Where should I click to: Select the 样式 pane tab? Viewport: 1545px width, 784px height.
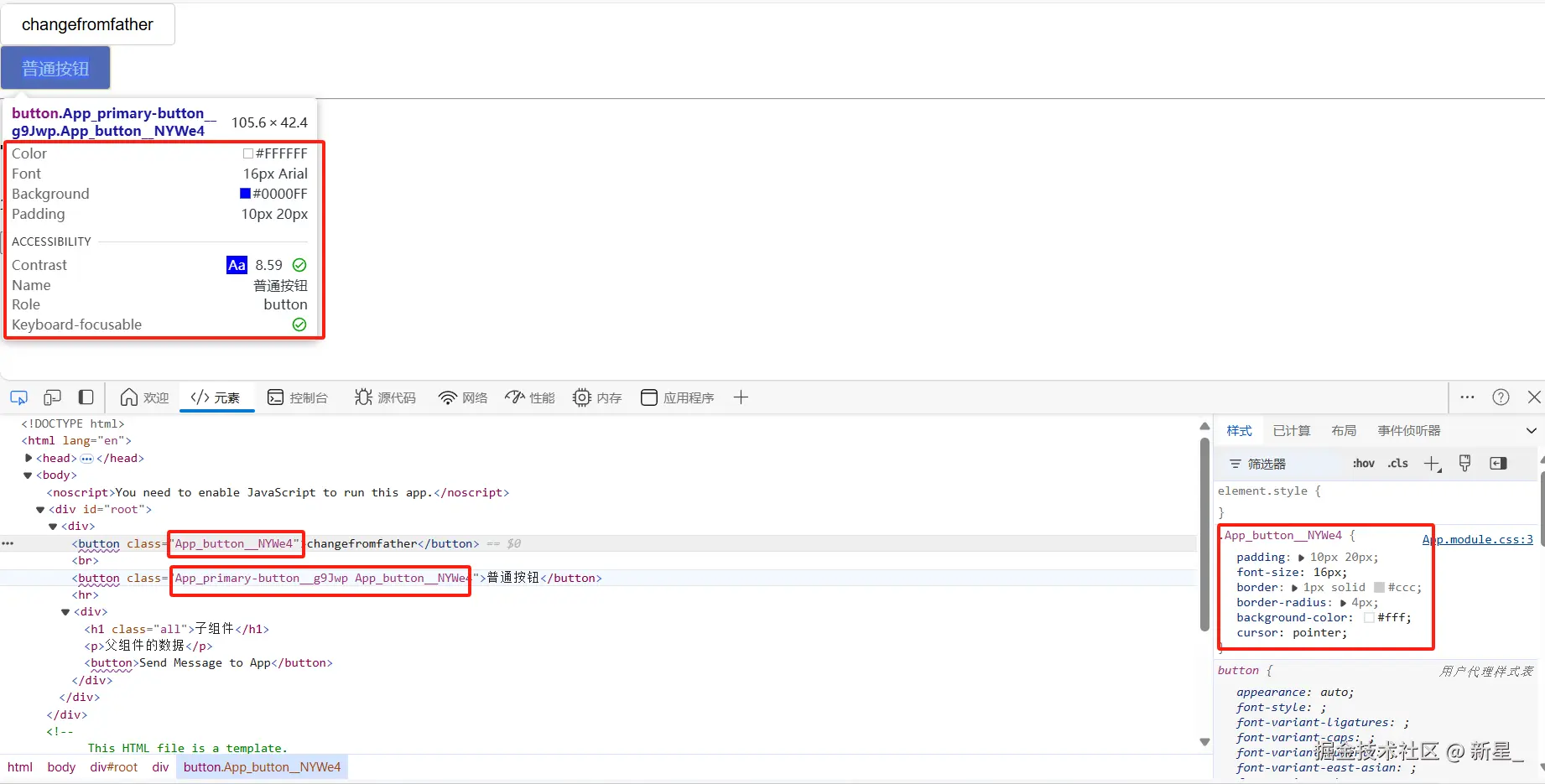click(x=1239, y=431)
